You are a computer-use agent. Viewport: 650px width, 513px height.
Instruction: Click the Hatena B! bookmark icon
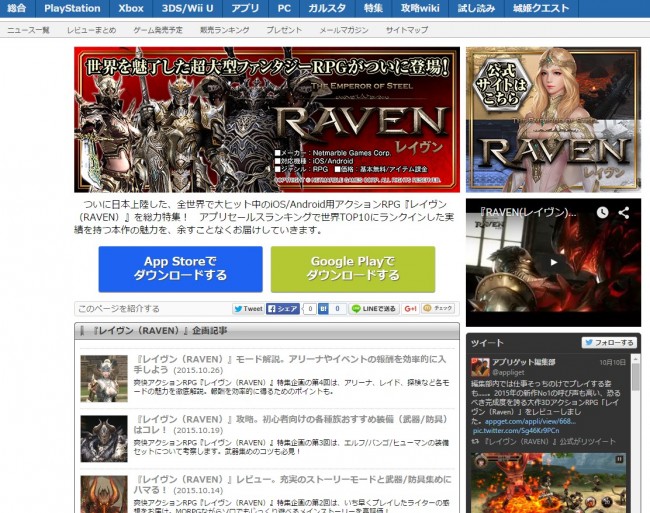click(x=323, y=309)
